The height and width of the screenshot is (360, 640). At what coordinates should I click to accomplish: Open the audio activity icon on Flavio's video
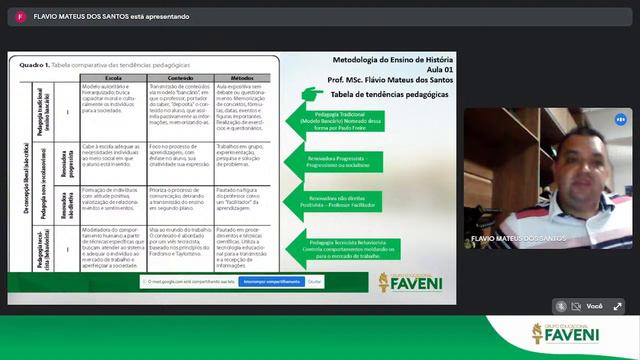coord(620,119)
